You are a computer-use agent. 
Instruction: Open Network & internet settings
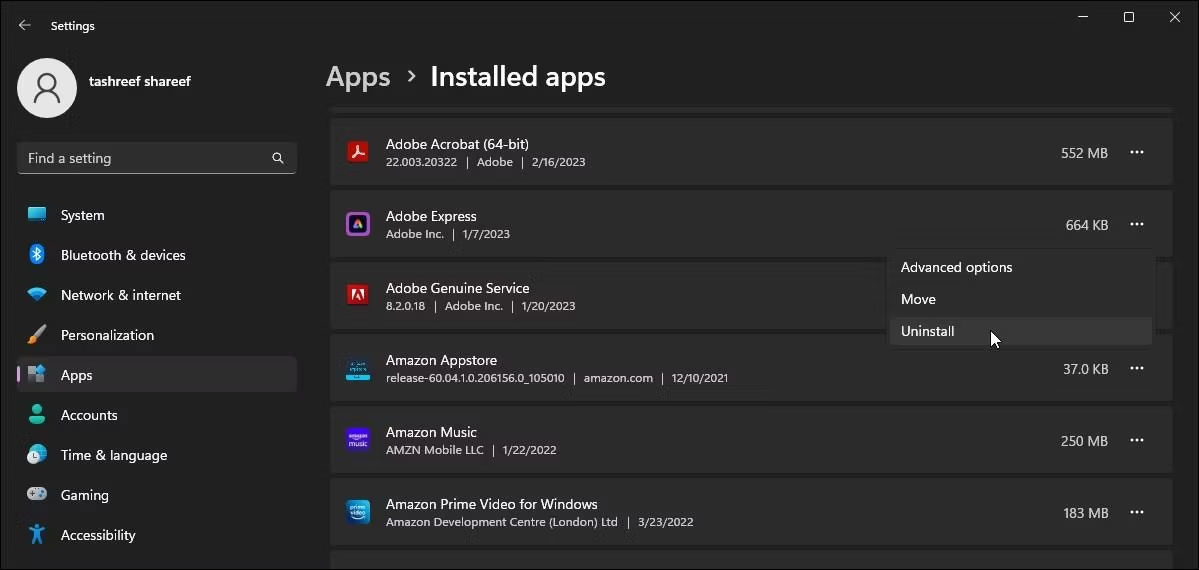click(157, 295)
